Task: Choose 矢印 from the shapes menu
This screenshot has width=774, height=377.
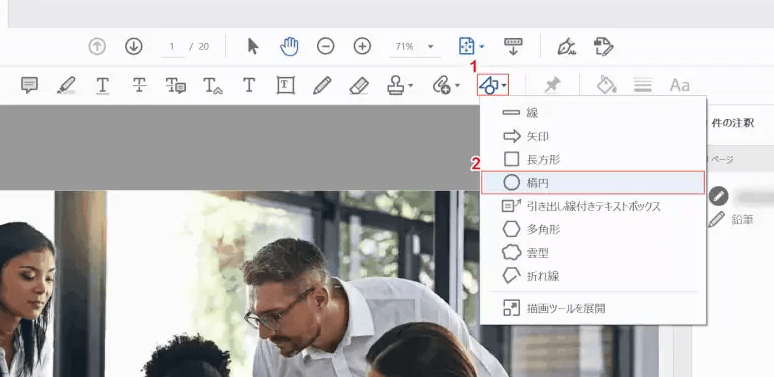Action: tap(593, 136)
